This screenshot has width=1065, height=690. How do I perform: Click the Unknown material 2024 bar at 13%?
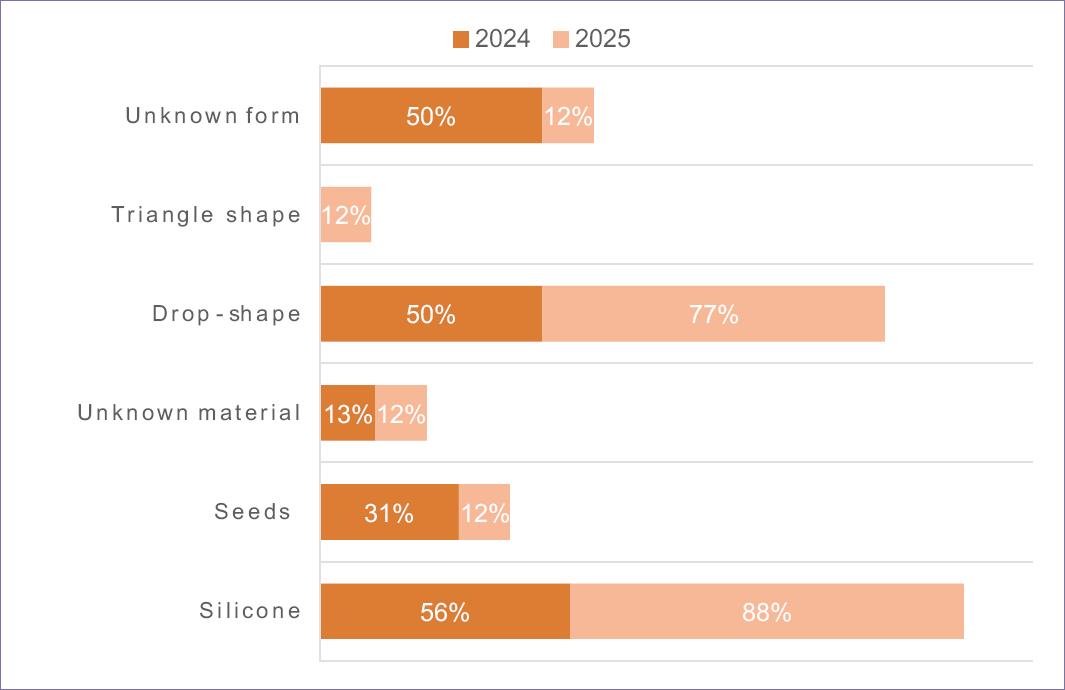tap(348, 412)
